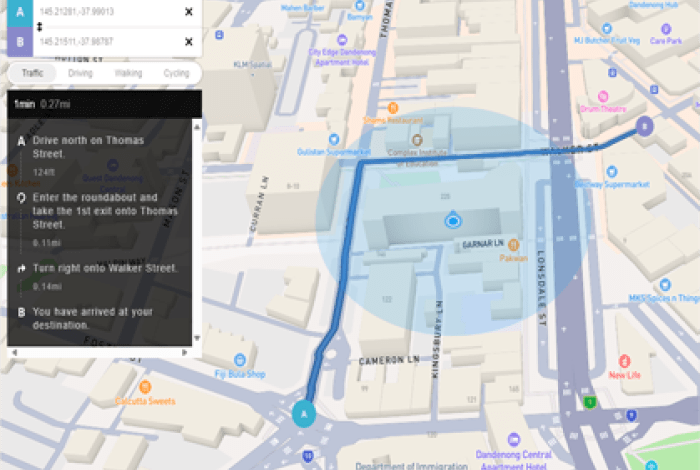Switch to the Driving profile

pyautogui.click(x=80, y=73)
